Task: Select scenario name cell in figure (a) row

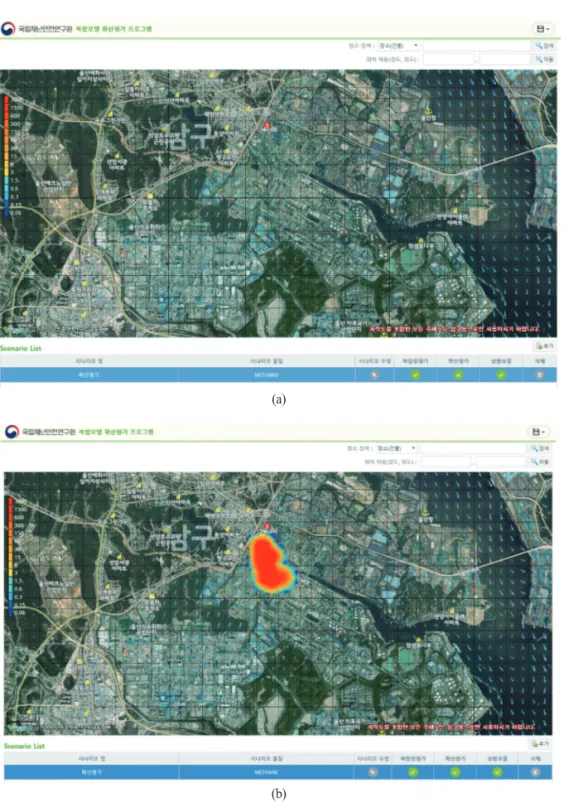Action: 89,375
